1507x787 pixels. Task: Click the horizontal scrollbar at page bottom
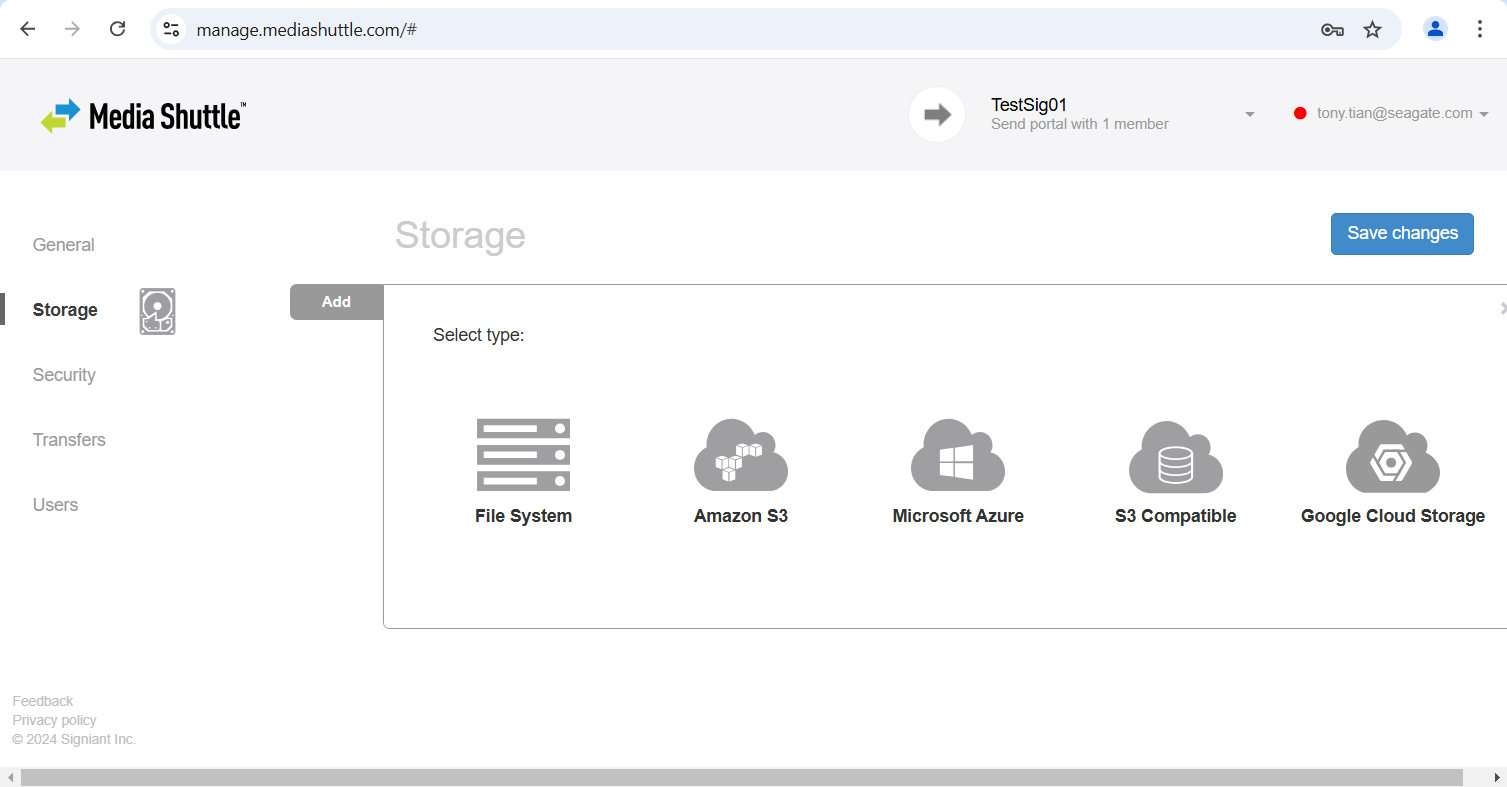(740, 777)
